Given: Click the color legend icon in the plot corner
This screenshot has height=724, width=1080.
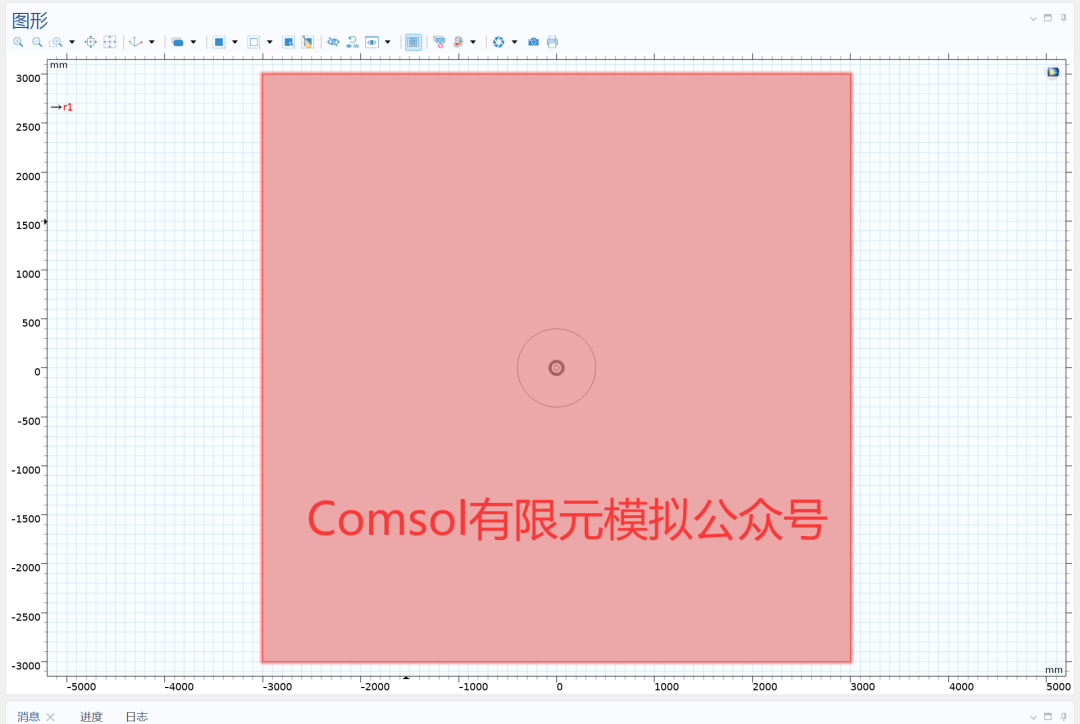Looking at the screenshot, I should click(x=1053, y=72).
